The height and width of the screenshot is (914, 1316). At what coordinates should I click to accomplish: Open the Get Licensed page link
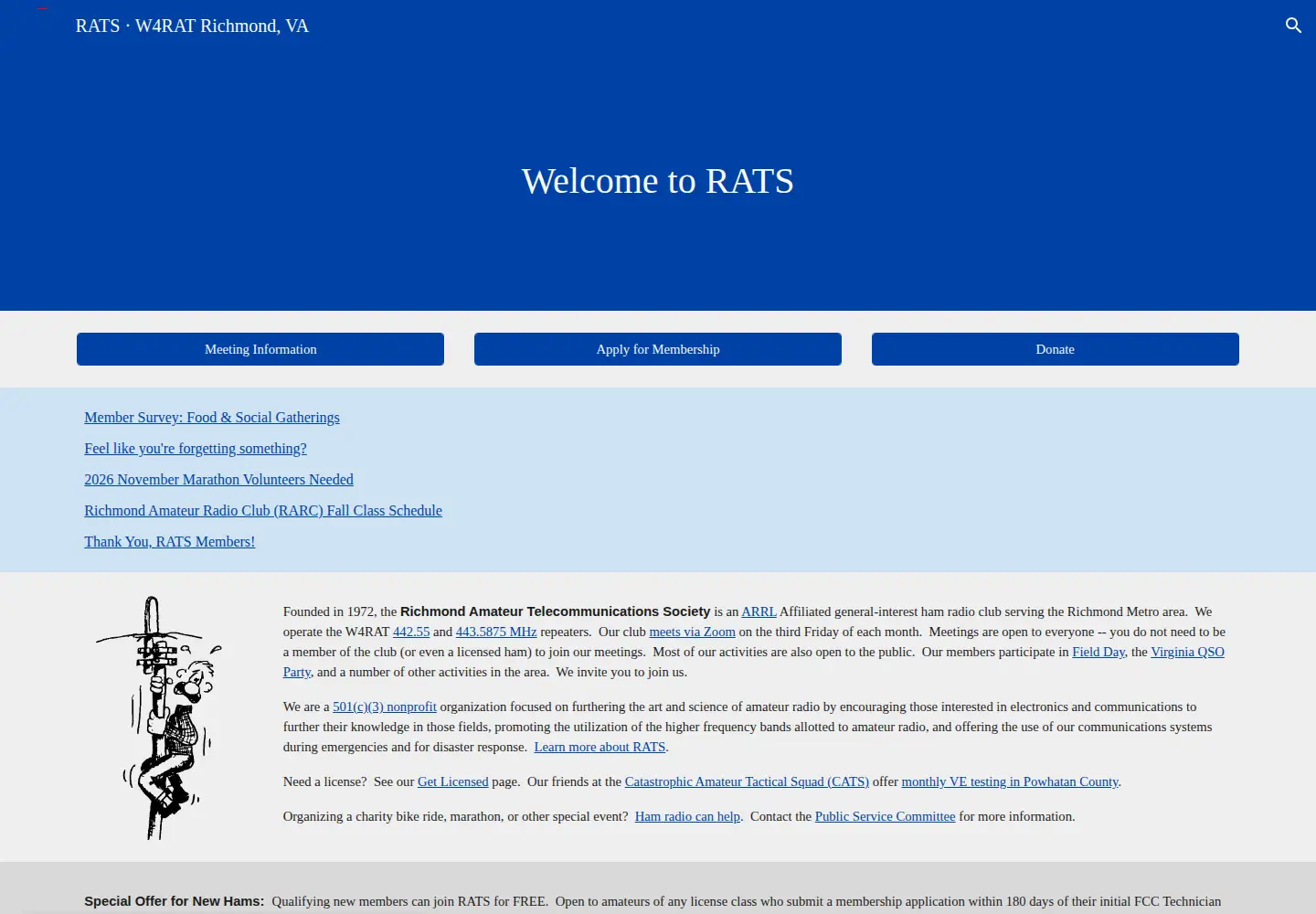453,781
